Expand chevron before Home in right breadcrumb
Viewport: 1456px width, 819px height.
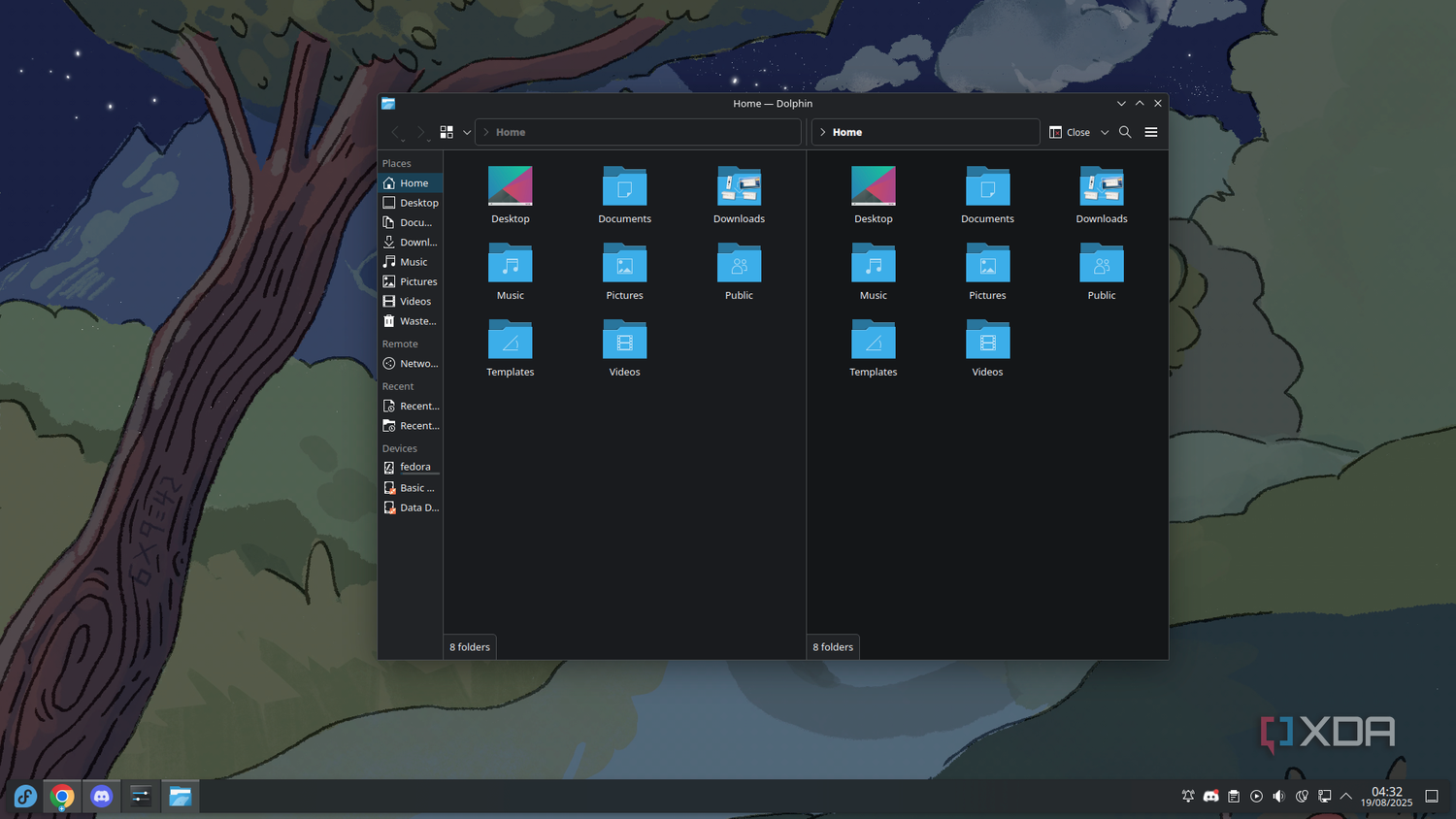(823, 132)
